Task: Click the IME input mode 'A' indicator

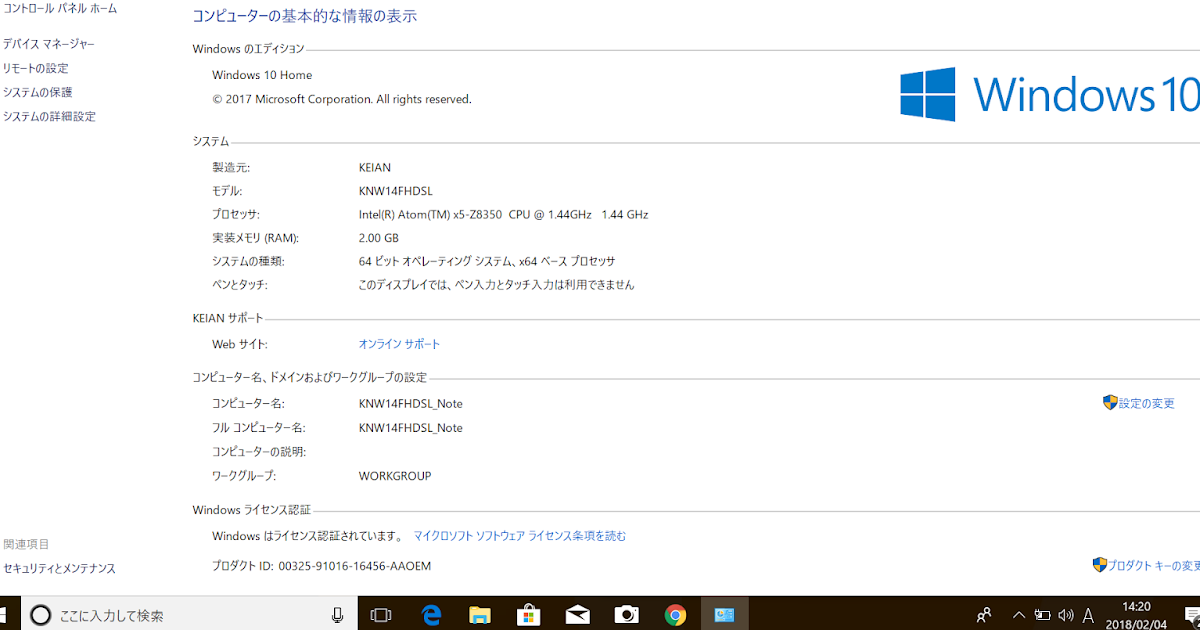Action: pyautogui.click(x=1088, y=615)
